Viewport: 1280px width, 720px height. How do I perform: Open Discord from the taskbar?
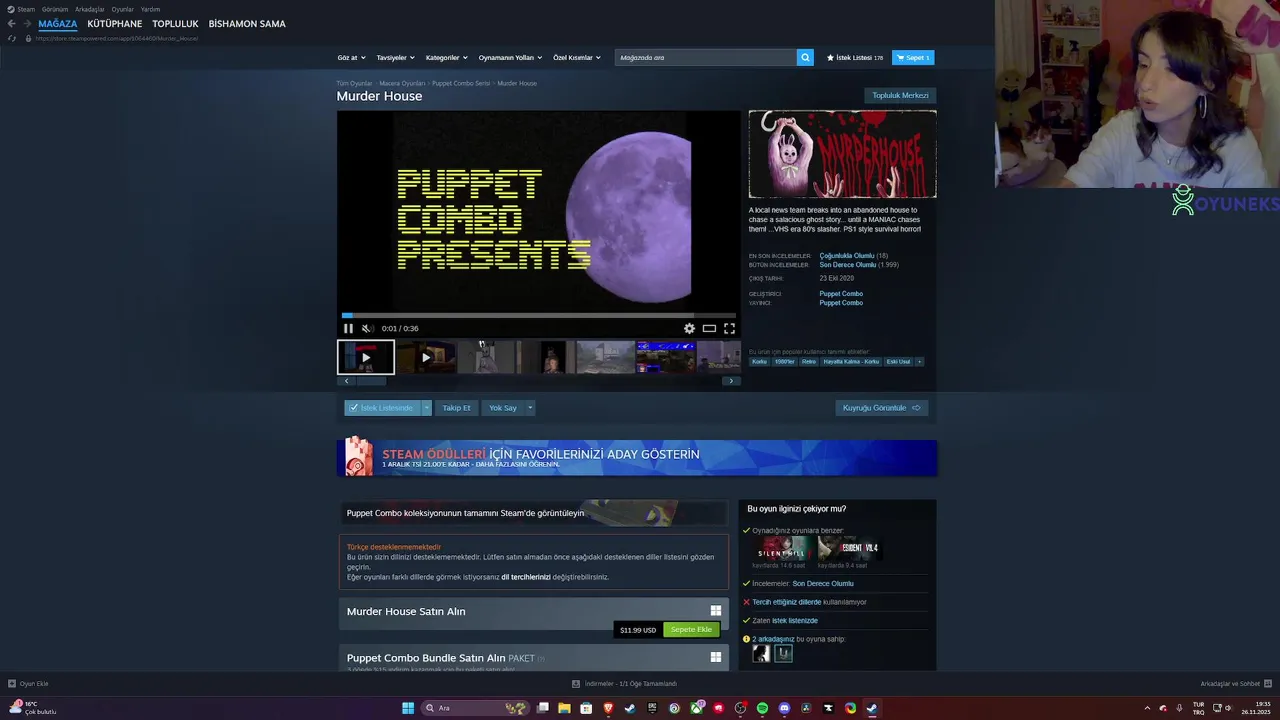pos(784,708)
